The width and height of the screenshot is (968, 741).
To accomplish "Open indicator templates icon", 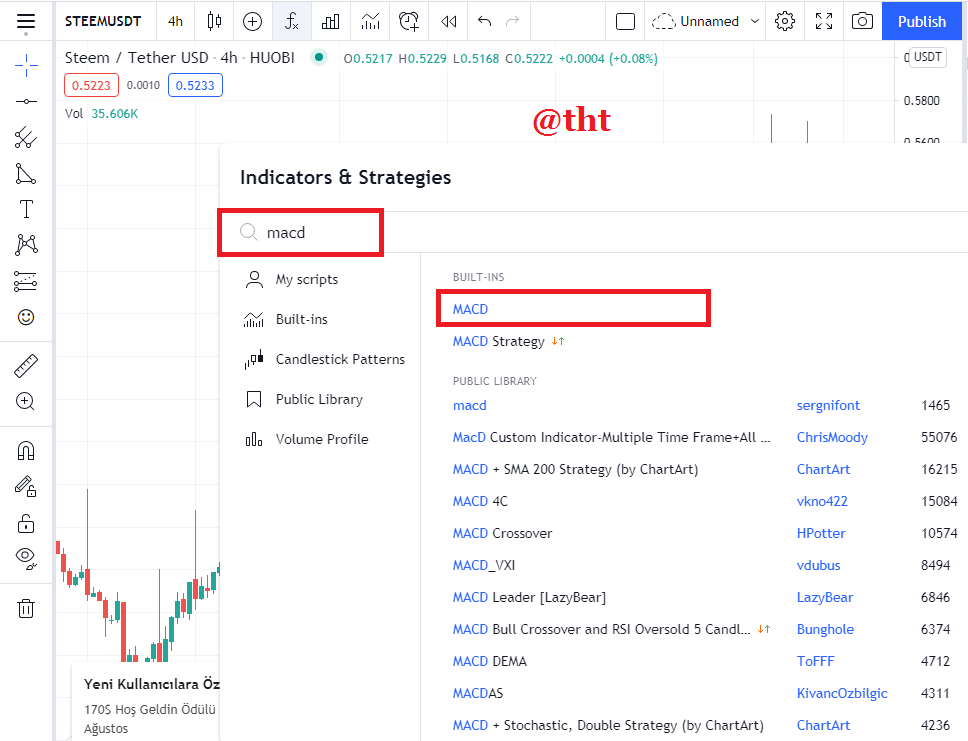I will (x=370, y=22).
